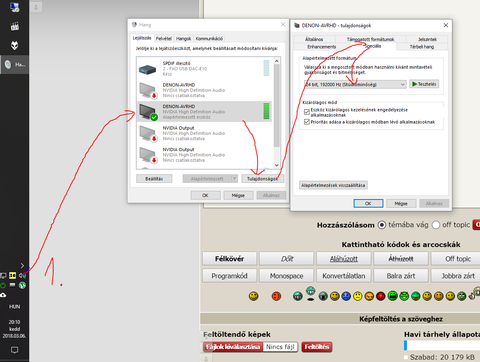Click Fájlok kiválasztása file chooser button
Screen dimensions: 480x362
233,347
